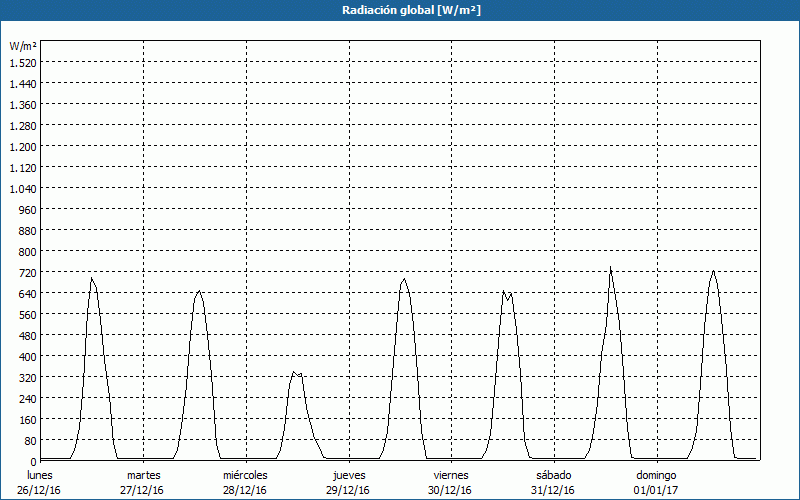Click the 29/12/16 date under jueves
This screenshot has width=800, height=500.
pos(348,490)
